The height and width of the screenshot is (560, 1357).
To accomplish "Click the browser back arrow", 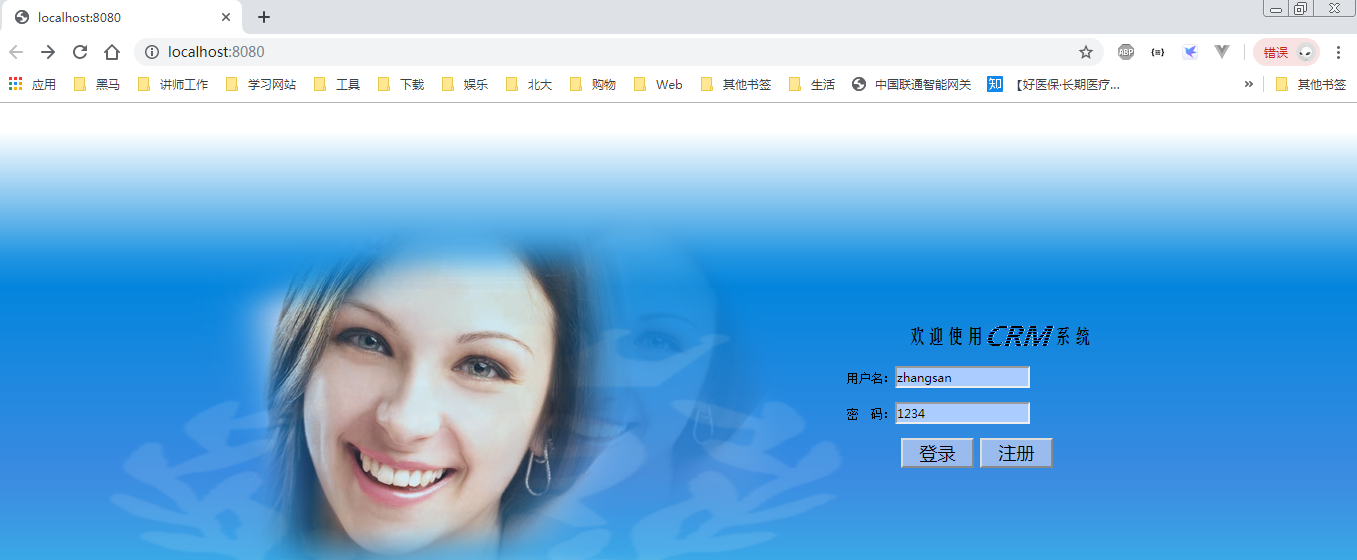I will pyautogui.click(x=16, y=52).
